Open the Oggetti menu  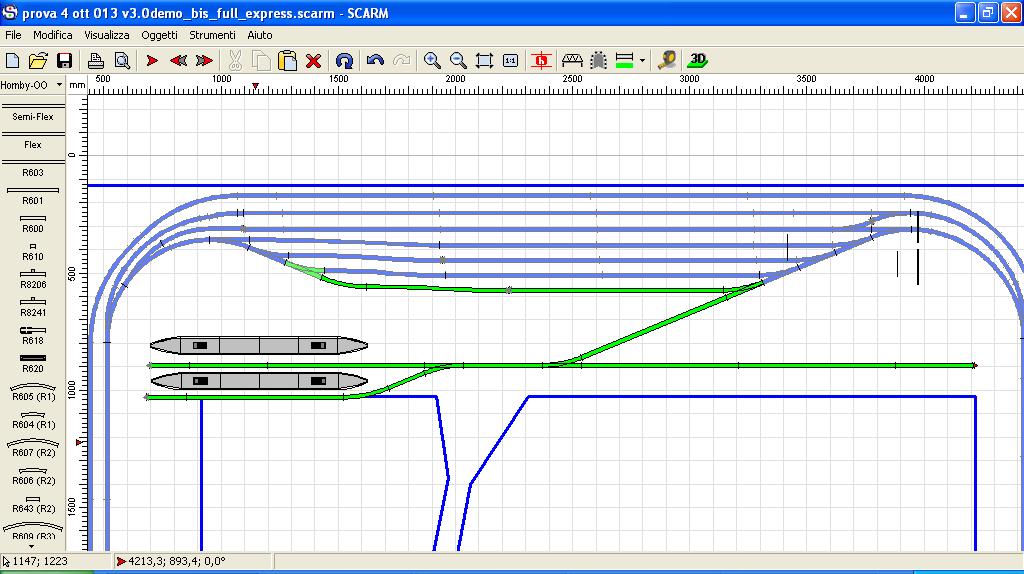click(x=159, y=35)
